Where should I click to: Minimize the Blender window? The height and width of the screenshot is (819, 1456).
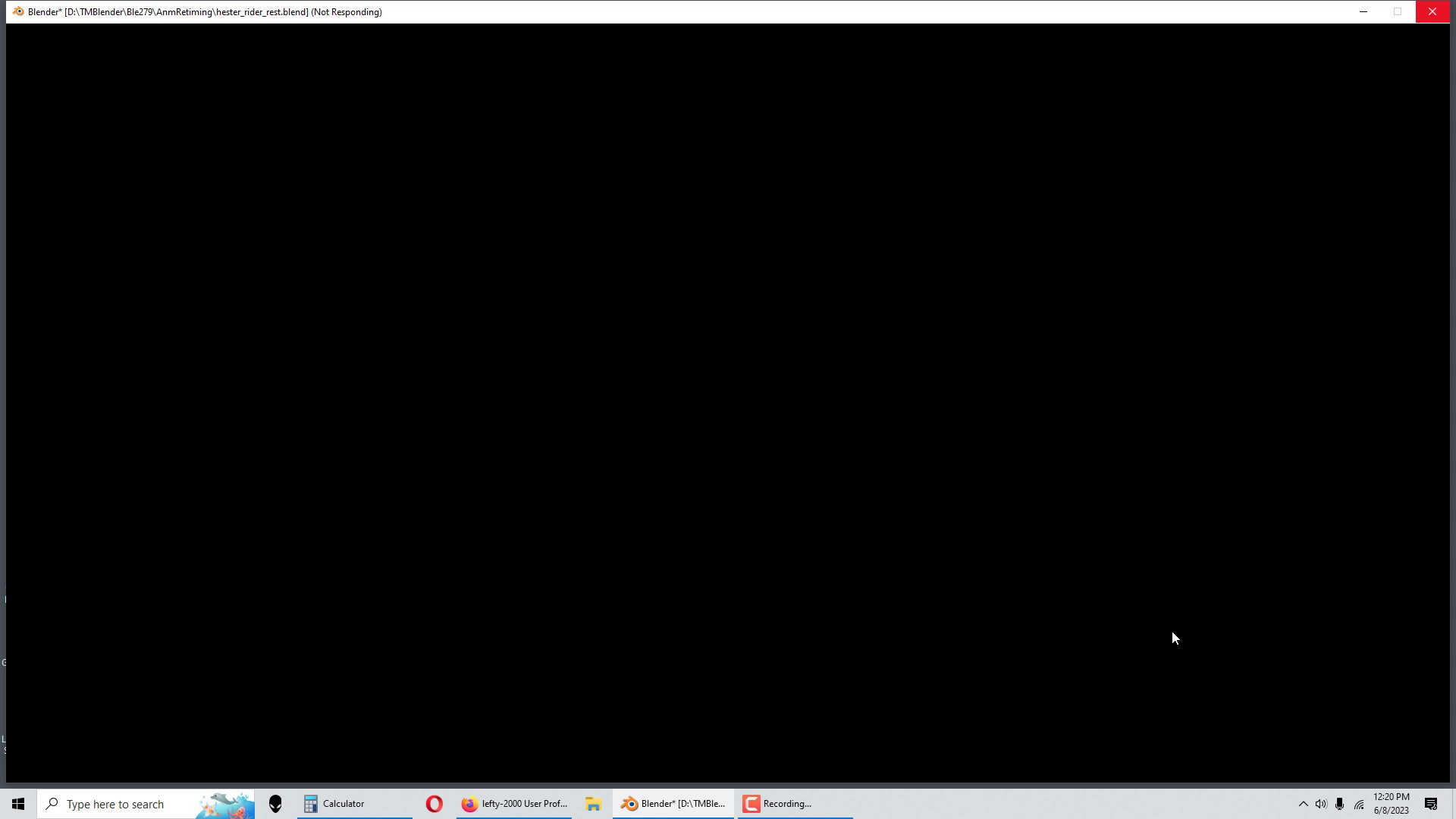click(x=1363, y=12)
